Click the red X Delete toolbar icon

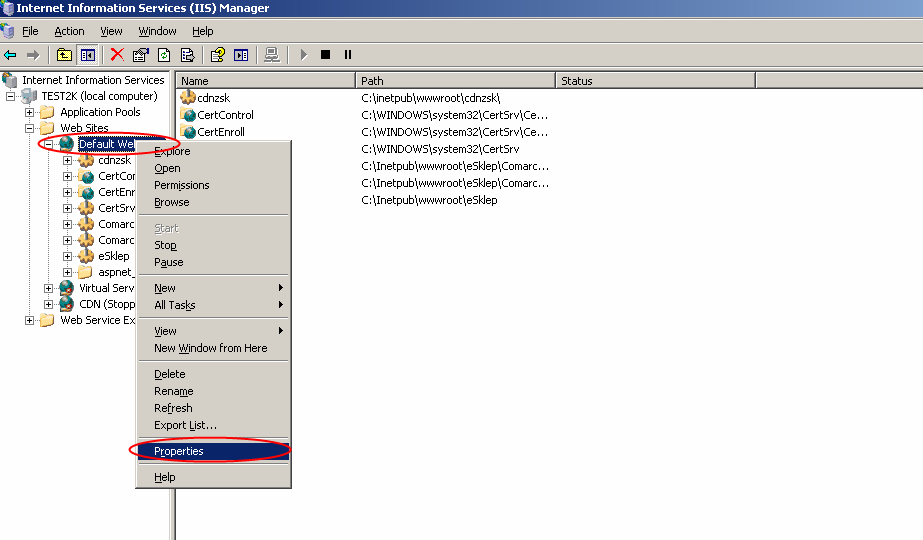coord(117,55)
